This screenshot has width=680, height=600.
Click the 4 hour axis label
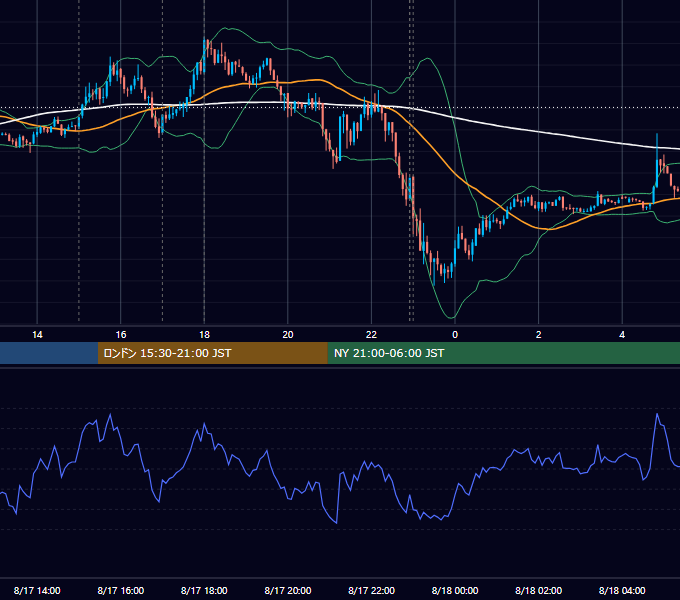tap(622, 335)
